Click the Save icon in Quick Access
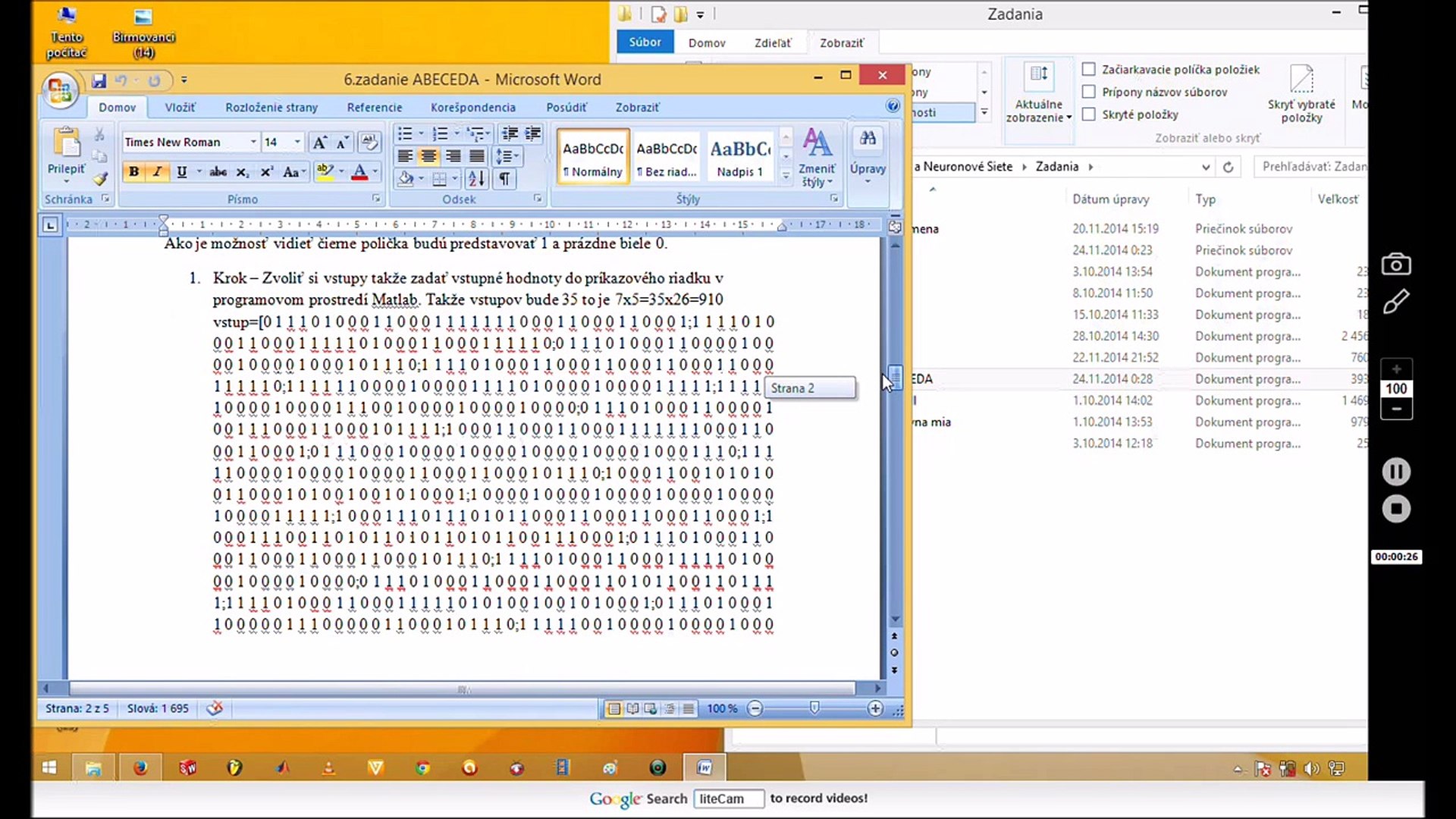The width and height of the screenshot is (1456, 819). click(99, 80)
